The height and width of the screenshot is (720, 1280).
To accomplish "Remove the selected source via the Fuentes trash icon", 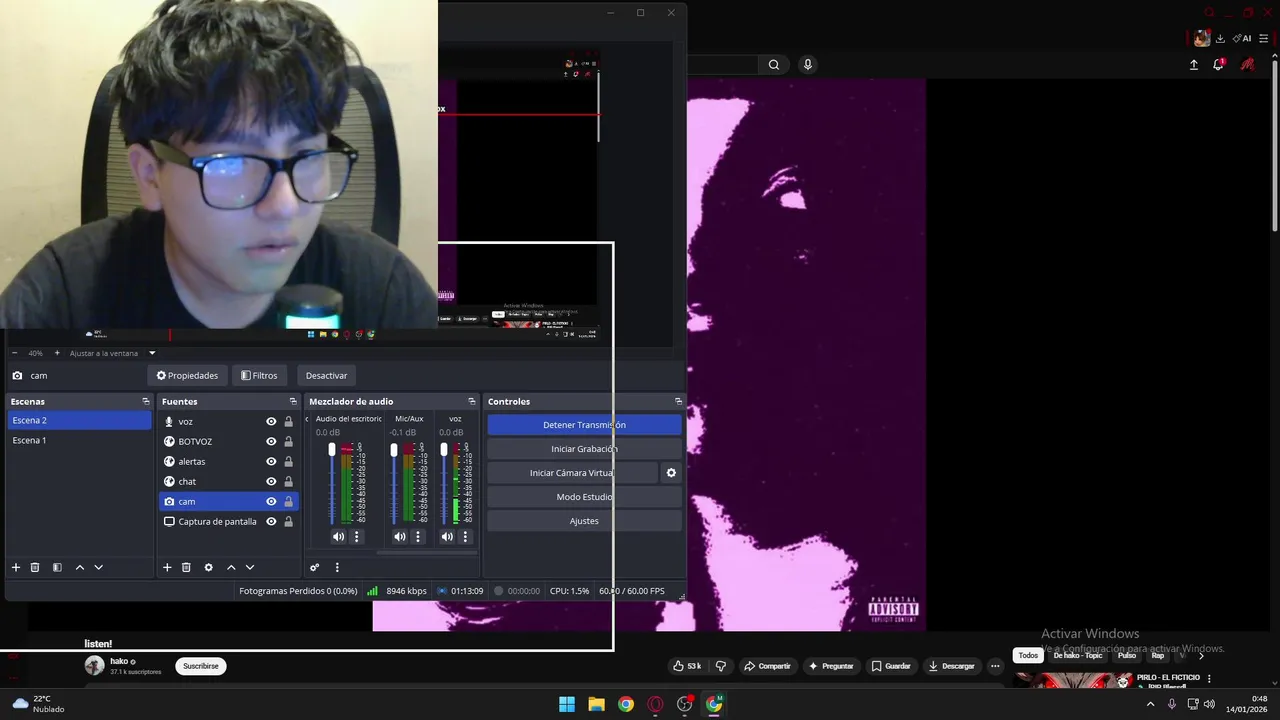I will point(186,567).
